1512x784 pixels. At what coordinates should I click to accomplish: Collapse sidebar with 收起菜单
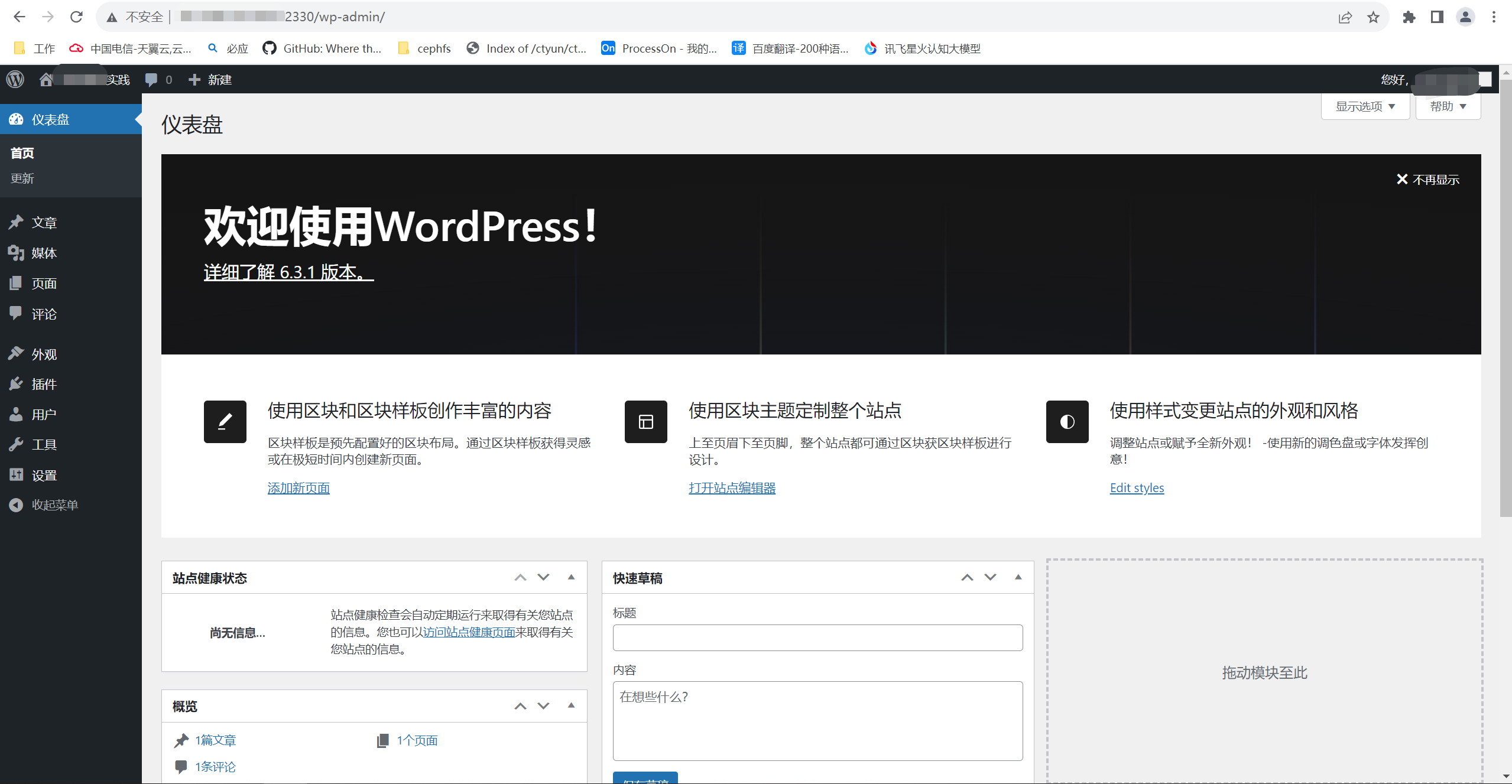click(x=54, y=505)
